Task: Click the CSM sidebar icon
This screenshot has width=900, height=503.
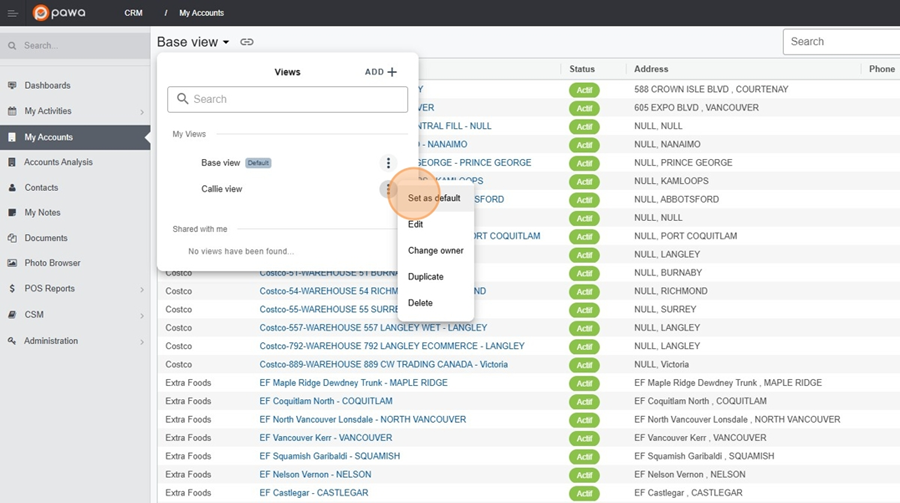Action: (x=12, y=315)
